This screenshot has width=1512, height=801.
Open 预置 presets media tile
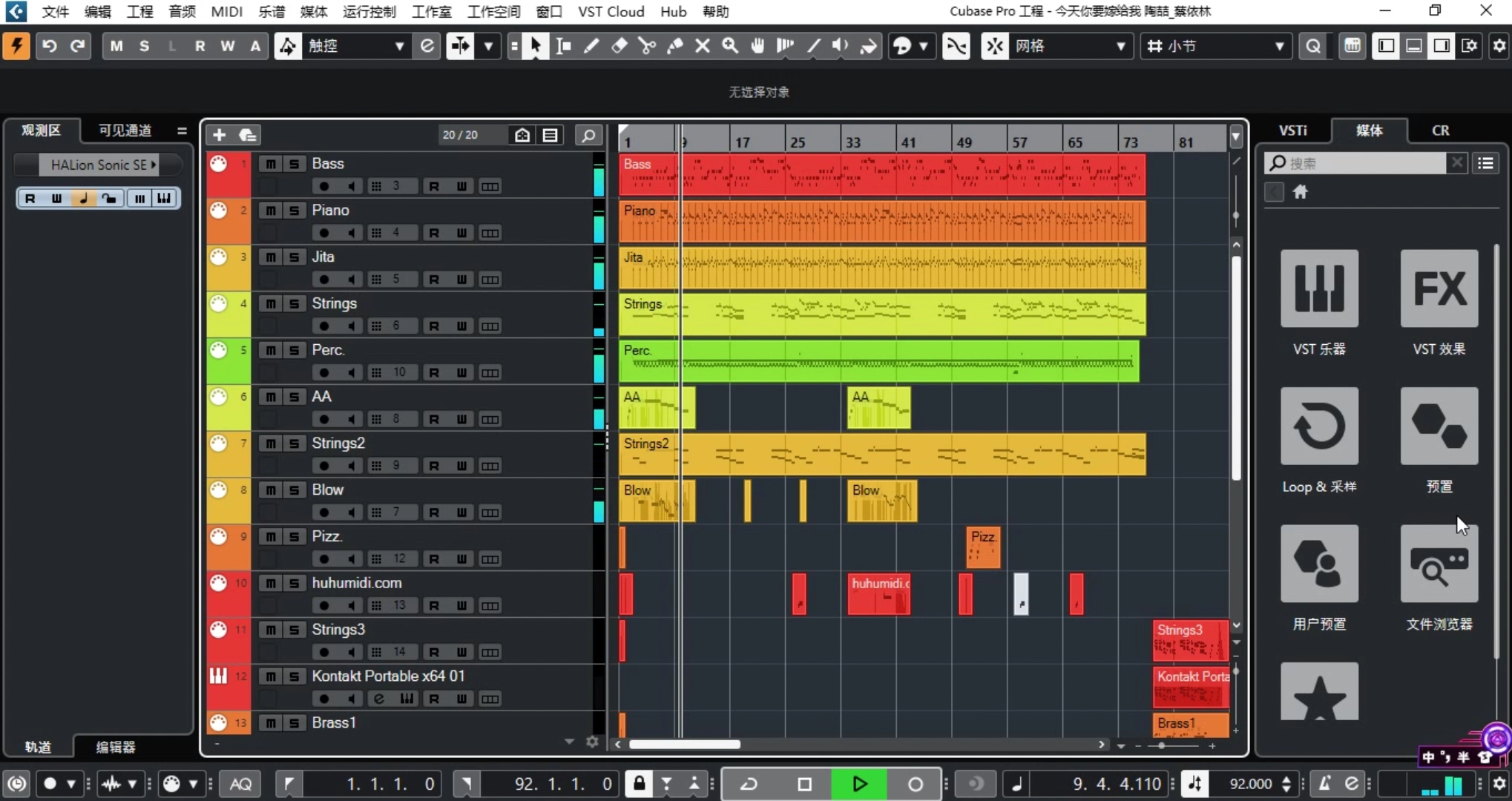click(1439, 426)
